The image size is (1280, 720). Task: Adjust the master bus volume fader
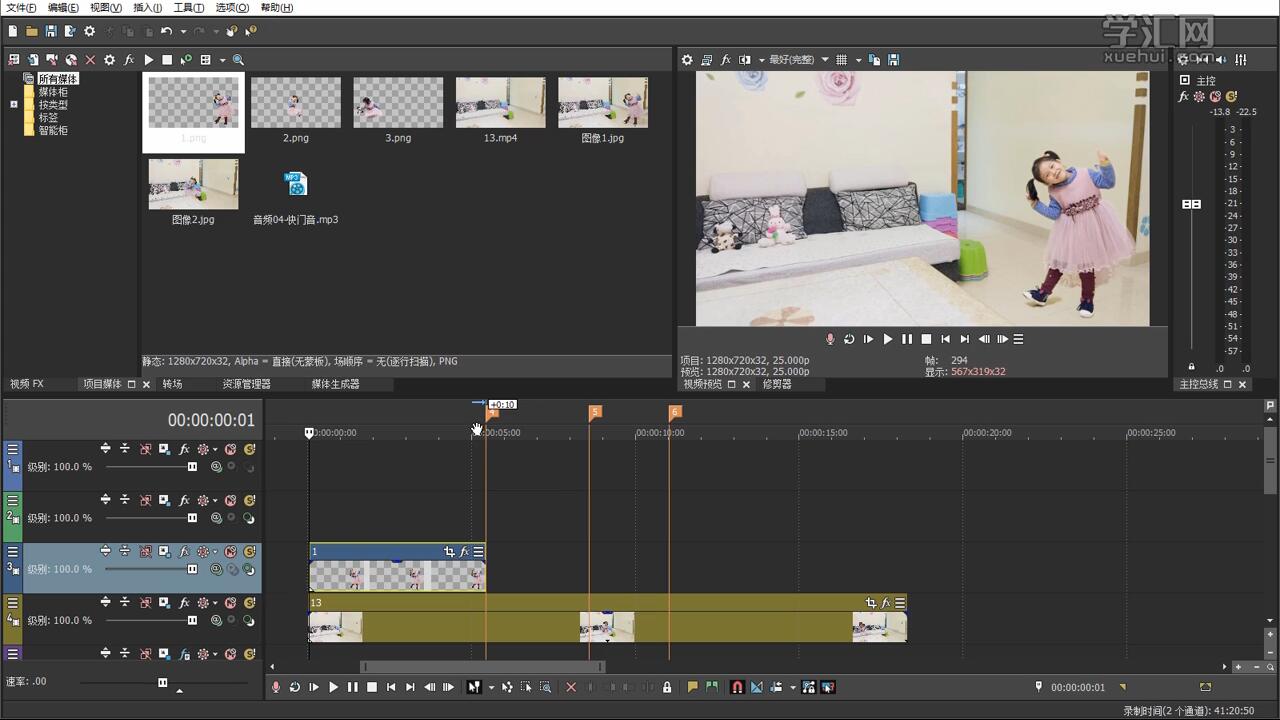pyautogui.click(x=1191, y=204)
